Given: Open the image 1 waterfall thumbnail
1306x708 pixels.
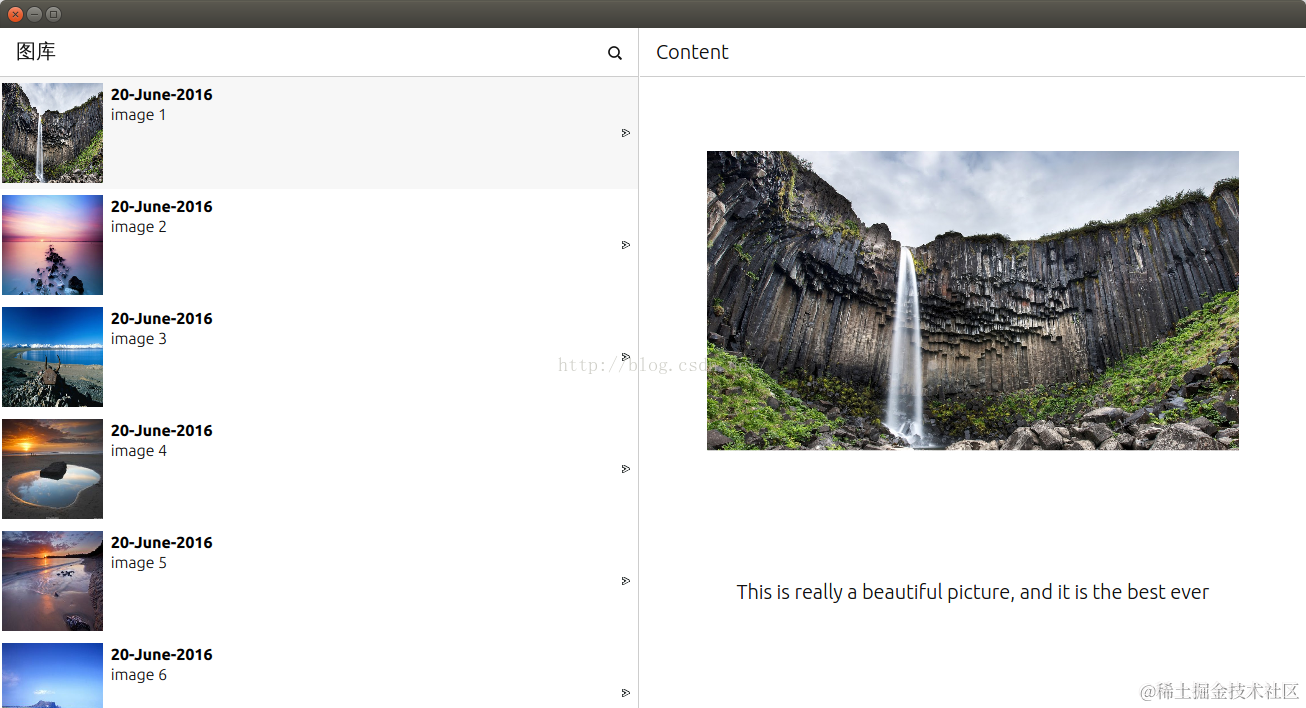Looking at the screenshot, I should coord(52,133).
